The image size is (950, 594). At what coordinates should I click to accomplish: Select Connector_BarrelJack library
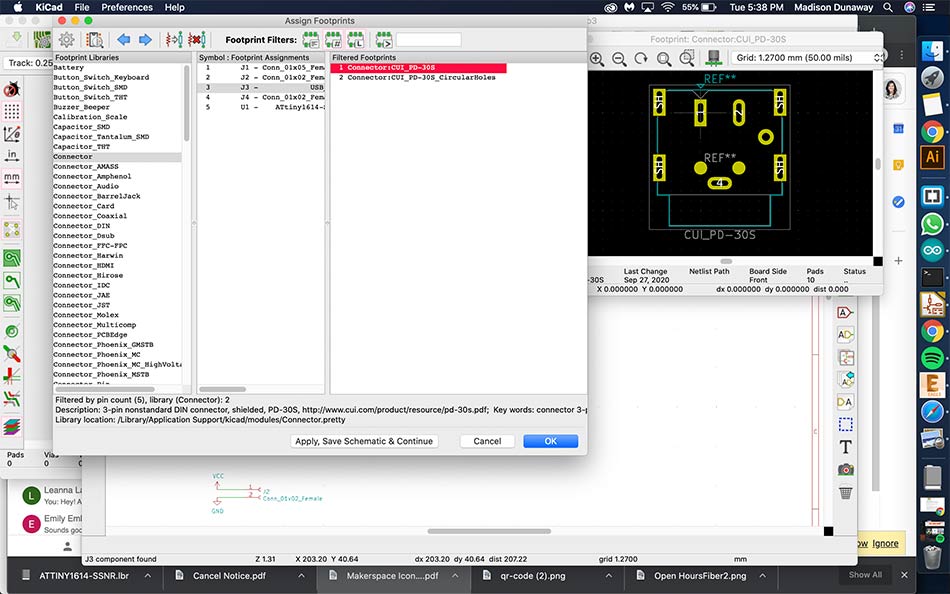click(117, 196)
